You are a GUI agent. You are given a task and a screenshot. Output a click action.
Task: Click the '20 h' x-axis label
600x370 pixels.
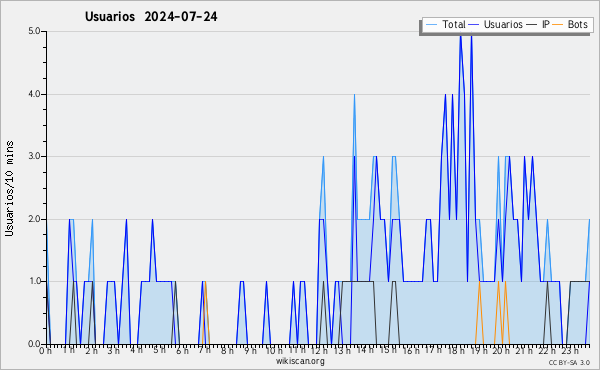click(x=502, y=351)
